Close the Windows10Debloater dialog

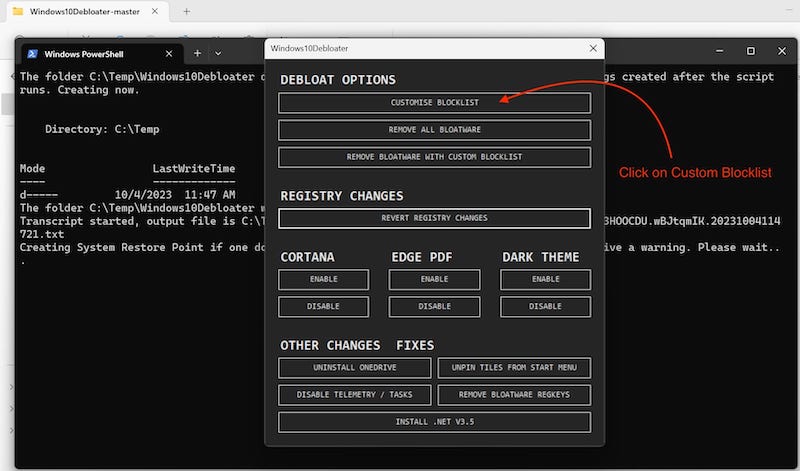[x=593, y=48]
